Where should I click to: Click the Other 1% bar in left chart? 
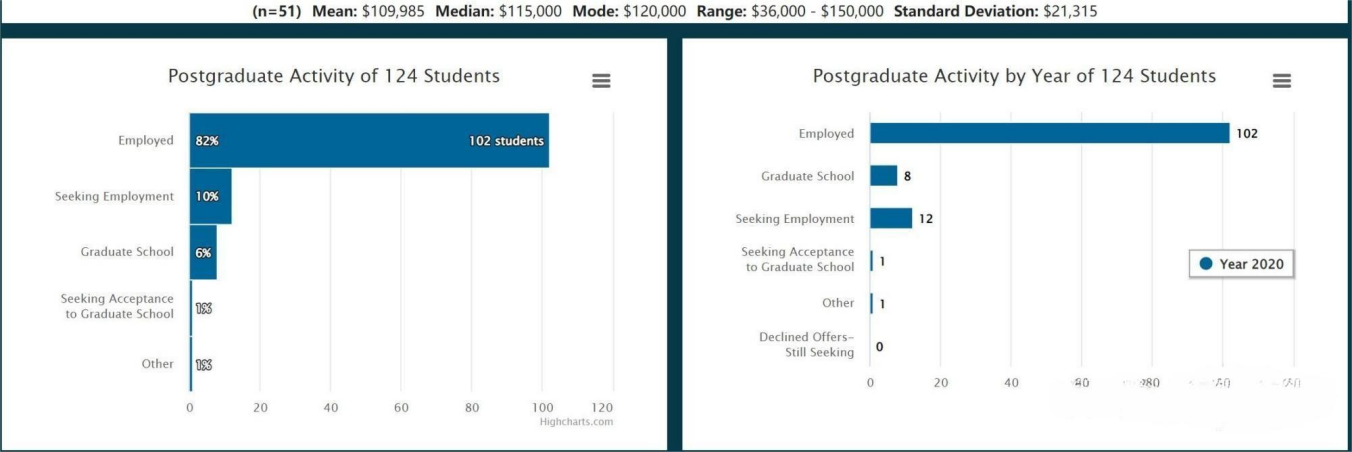coord(191,364)
